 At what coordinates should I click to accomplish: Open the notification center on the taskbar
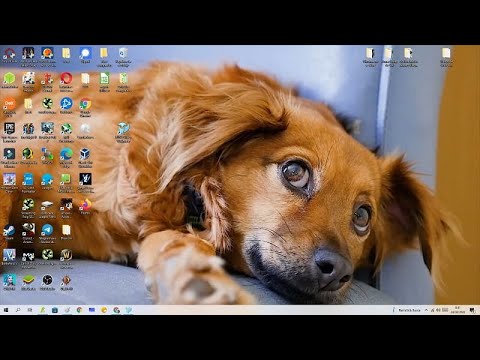(x=472, y=310)
